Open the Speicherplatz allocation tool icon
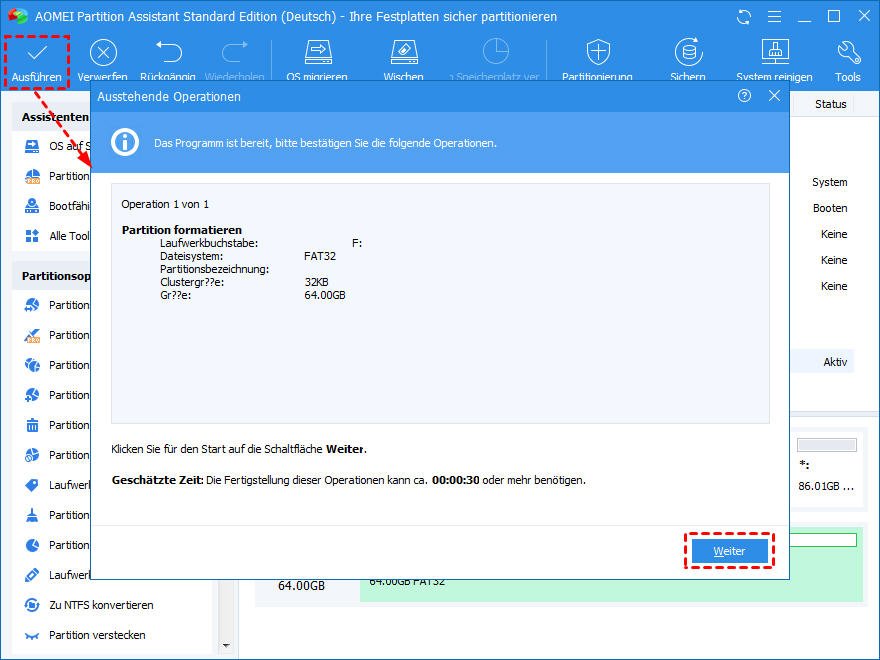 pyautogui.click(x=496, y=52)
